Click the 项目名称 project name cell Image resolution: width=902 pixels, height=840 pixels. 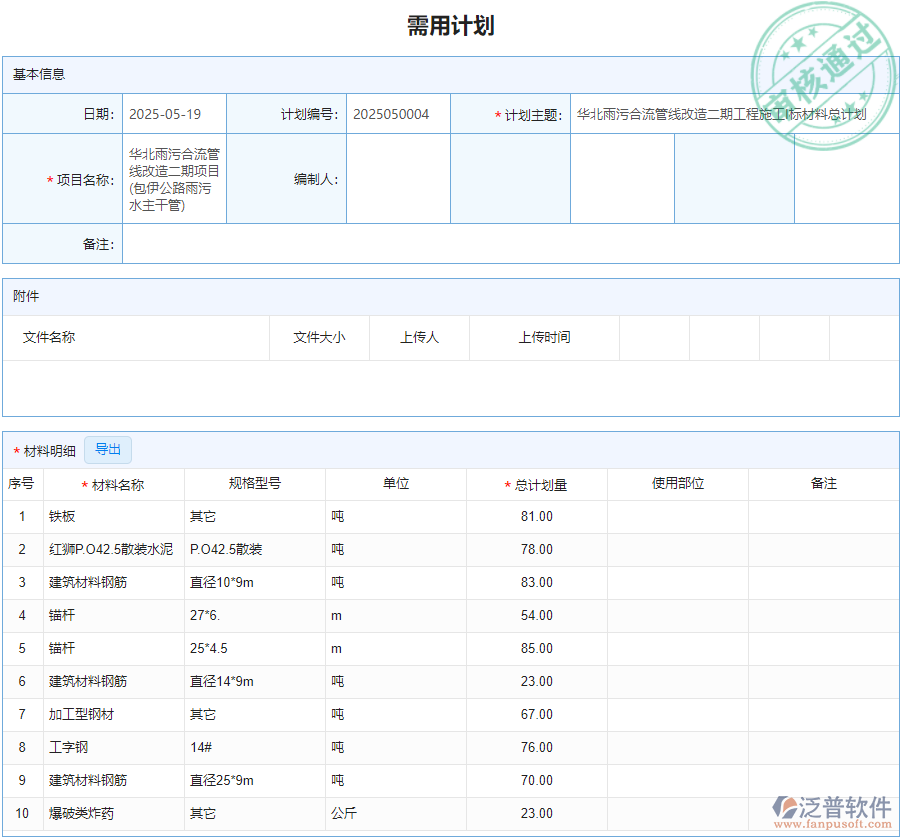click(x=174, y=178)
